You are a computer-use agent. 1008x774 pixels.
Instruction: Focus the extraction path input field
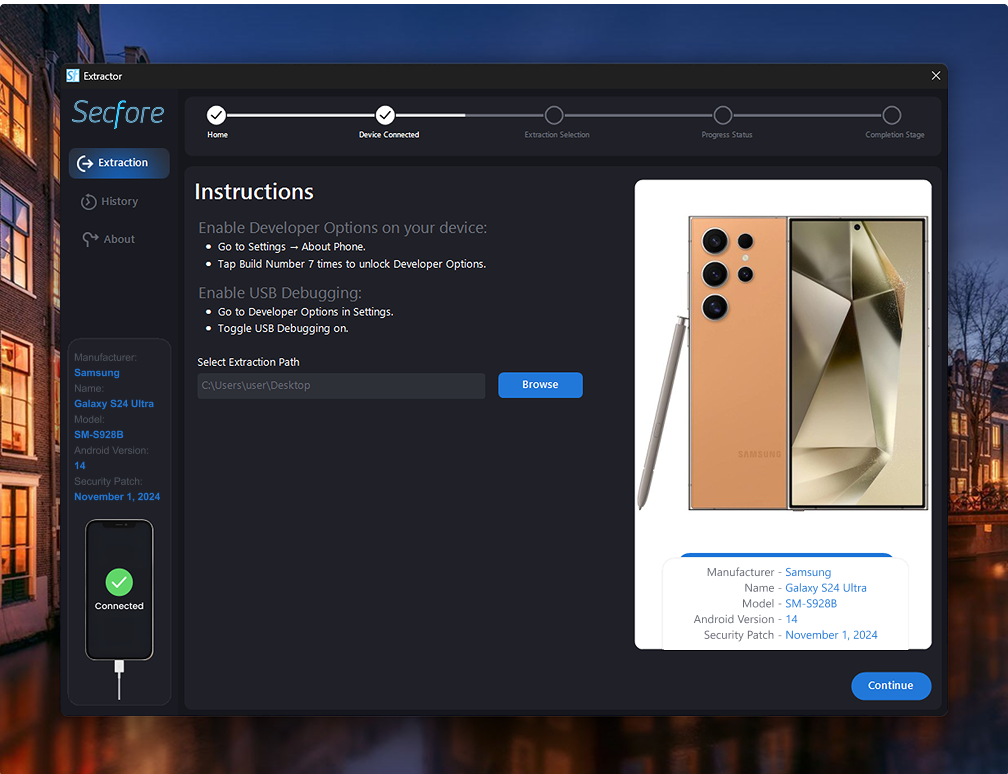click(x=341, y=386)
